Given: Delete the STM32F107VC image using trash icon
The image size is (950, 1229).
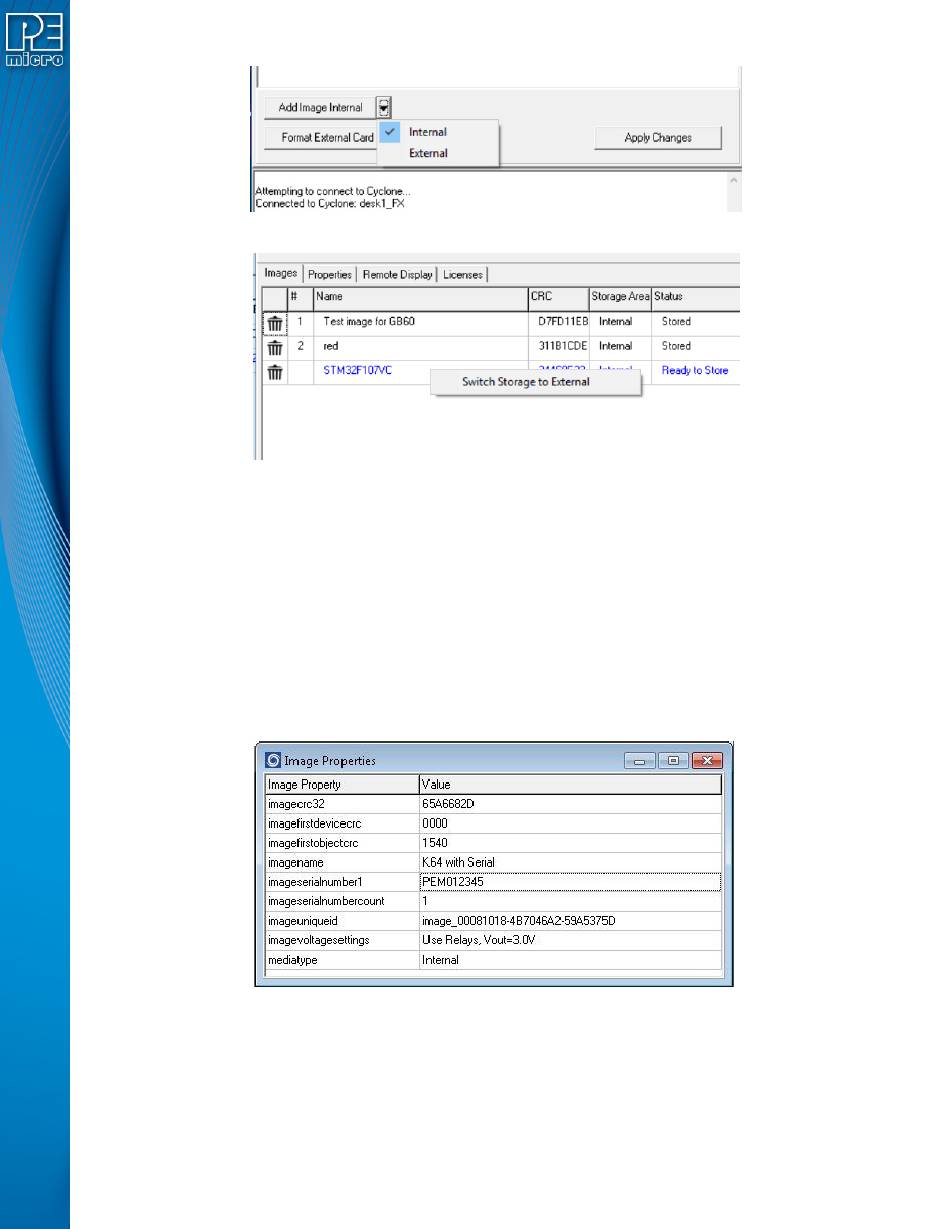Looking at the screenshot, I should point(275,371).
